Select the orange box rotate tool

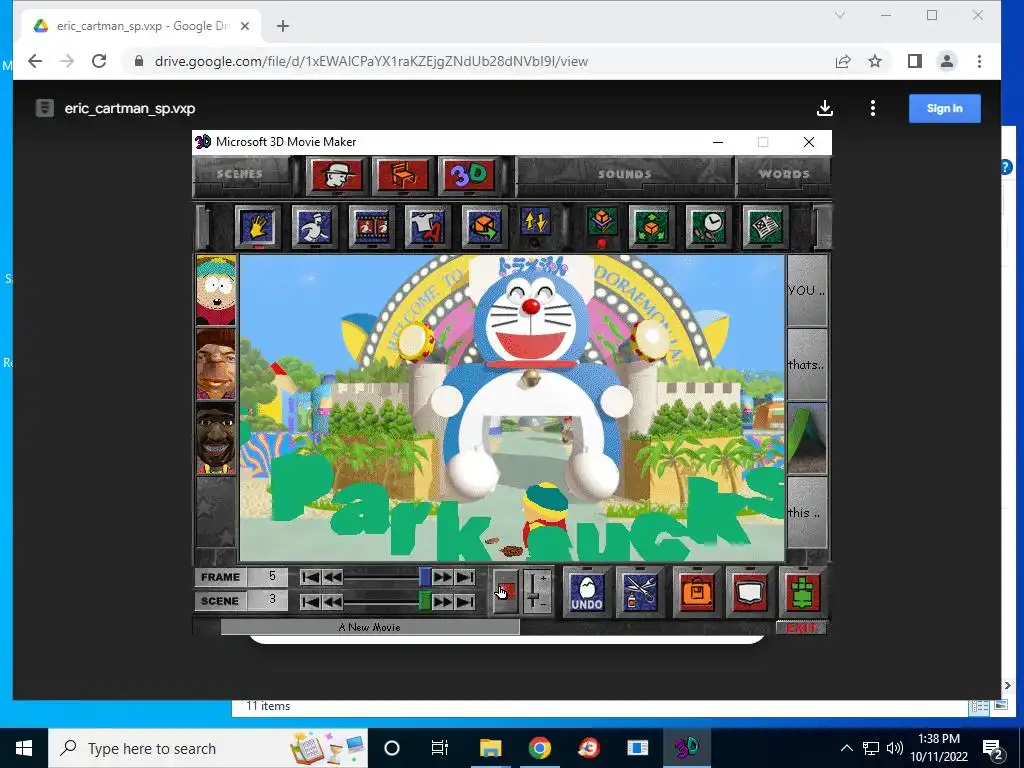tap(485, 227)
